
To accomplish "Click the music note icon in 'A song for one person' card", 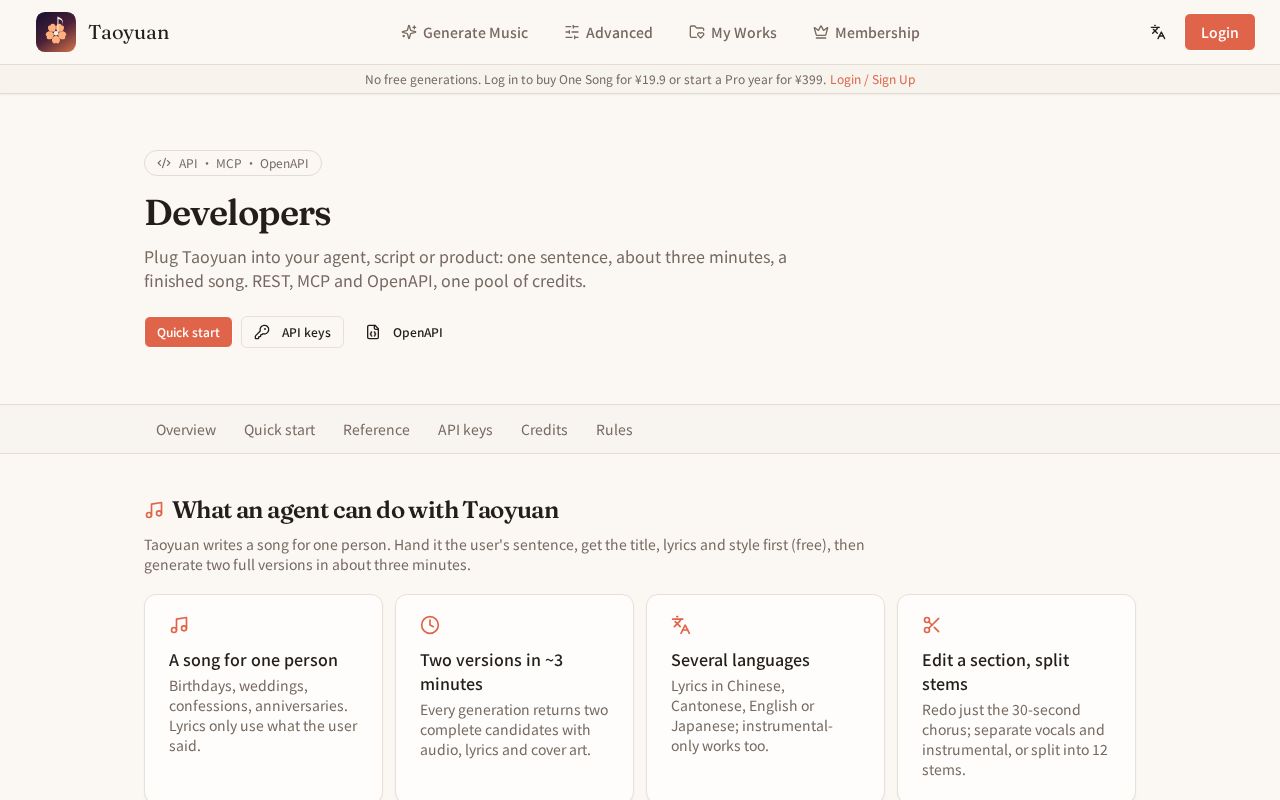I will [179, 625].
